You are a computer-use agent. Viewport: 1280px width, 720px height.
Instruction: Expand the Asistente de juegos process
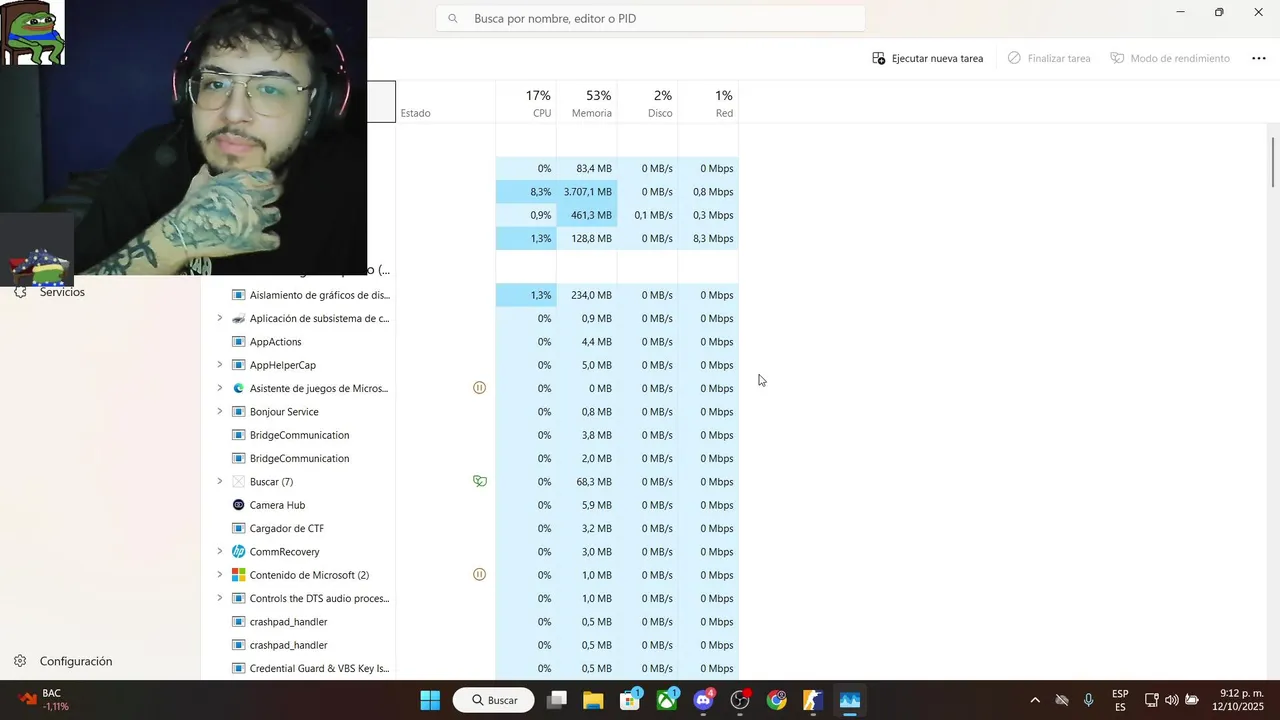[x=219, y=388]
